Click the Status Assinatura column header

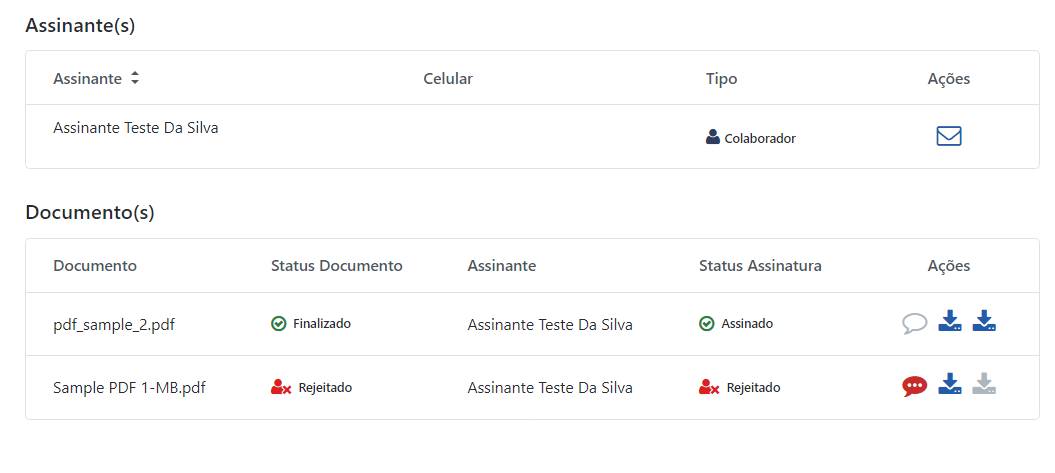pos(760,266)
